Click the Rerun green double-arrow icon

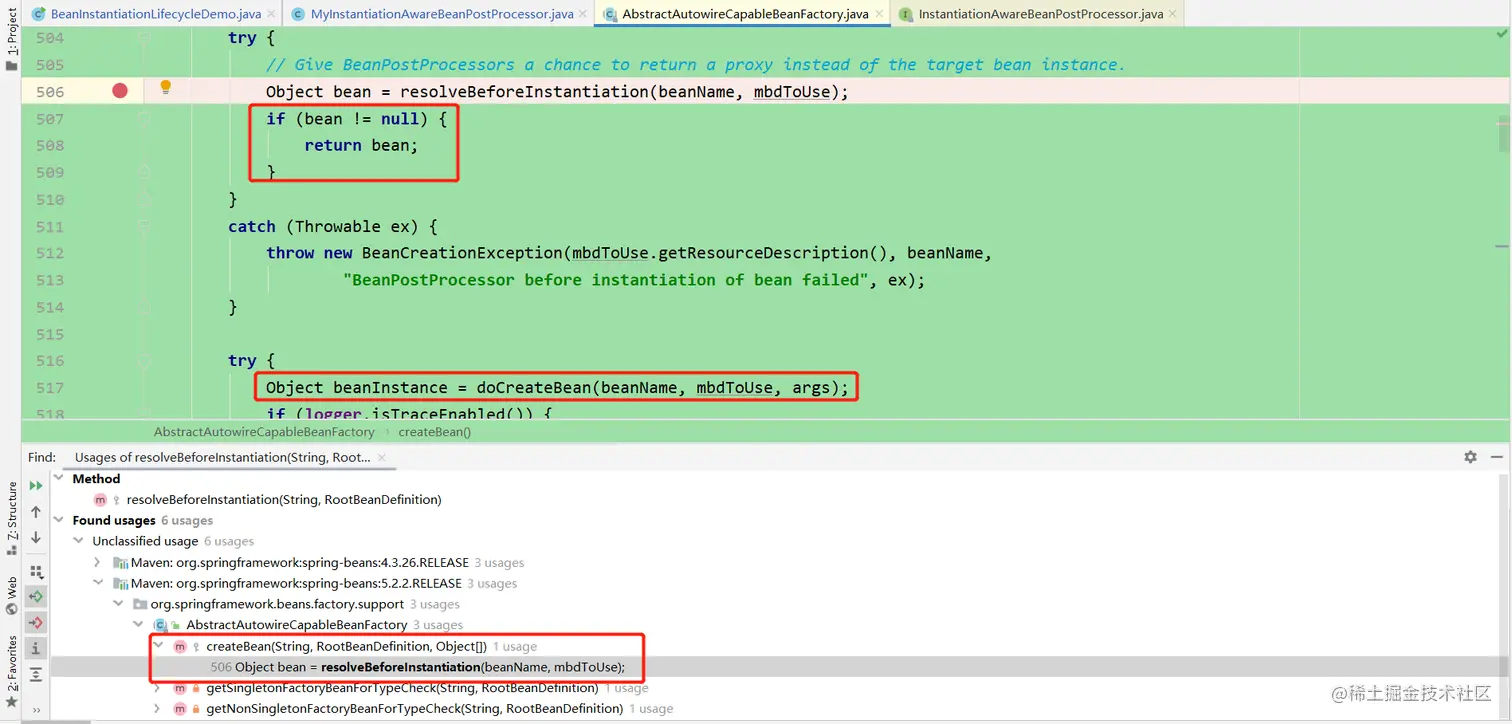(x=36, y=485)
